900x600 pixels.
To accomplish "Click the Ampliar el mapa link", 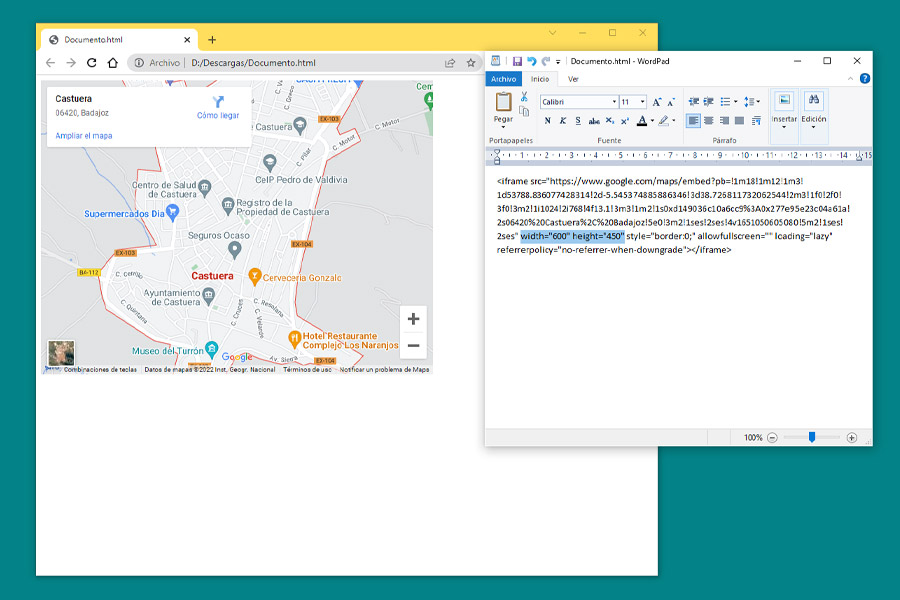I will [84, 136].
